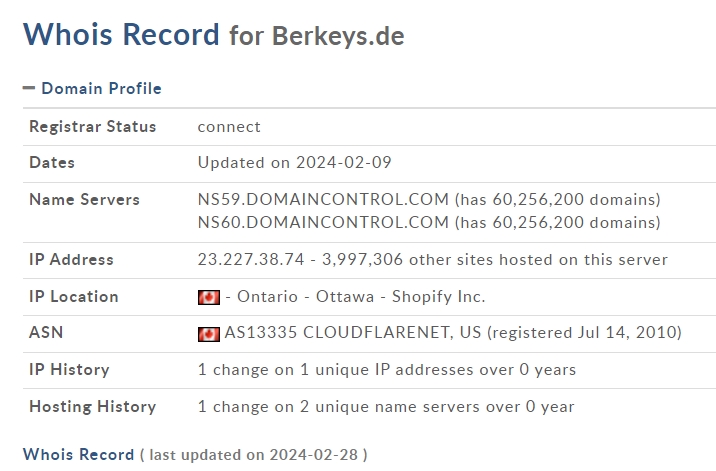Click the Canada flag in IP Location row
716x471 pixels.
(209, 297)
